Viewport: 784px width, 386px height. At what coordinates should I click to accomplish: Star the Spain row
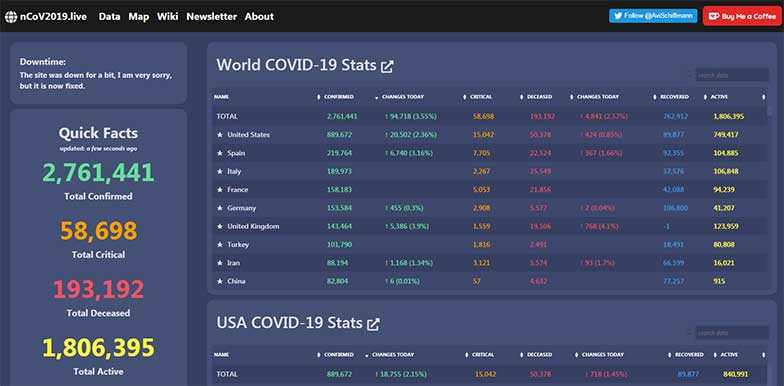pos(220,153)
